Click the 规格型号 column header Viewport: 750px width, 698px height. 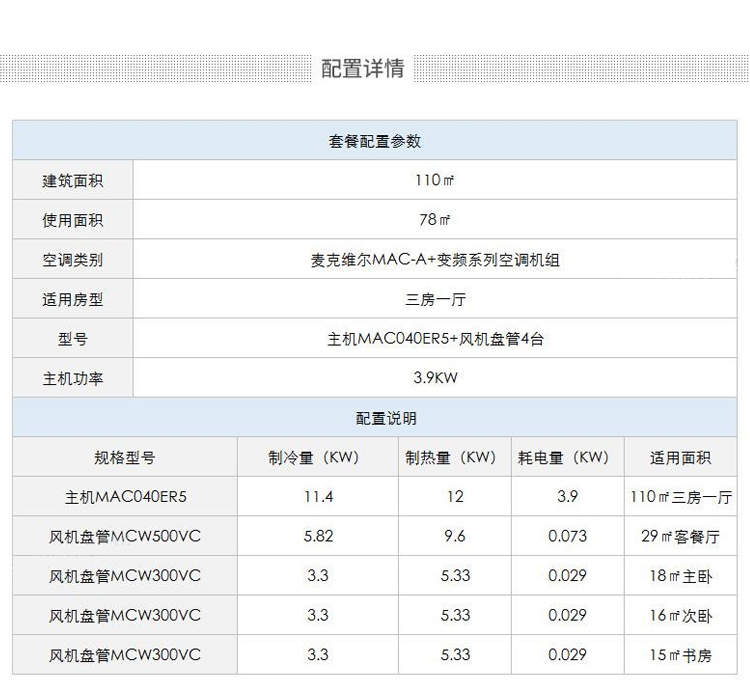pos(125,458)
